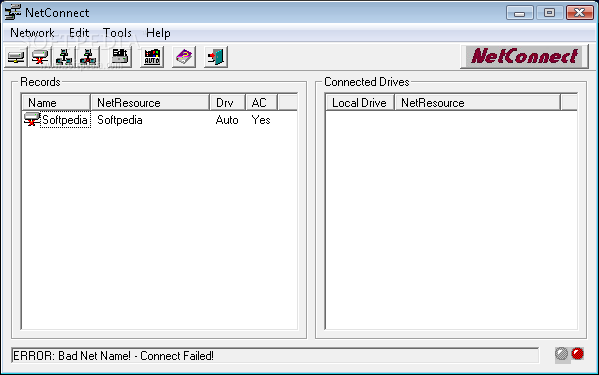This screenshot has width=599, height=375.
Task: Open the Tools menu
Action: click(x=117, y=33)
